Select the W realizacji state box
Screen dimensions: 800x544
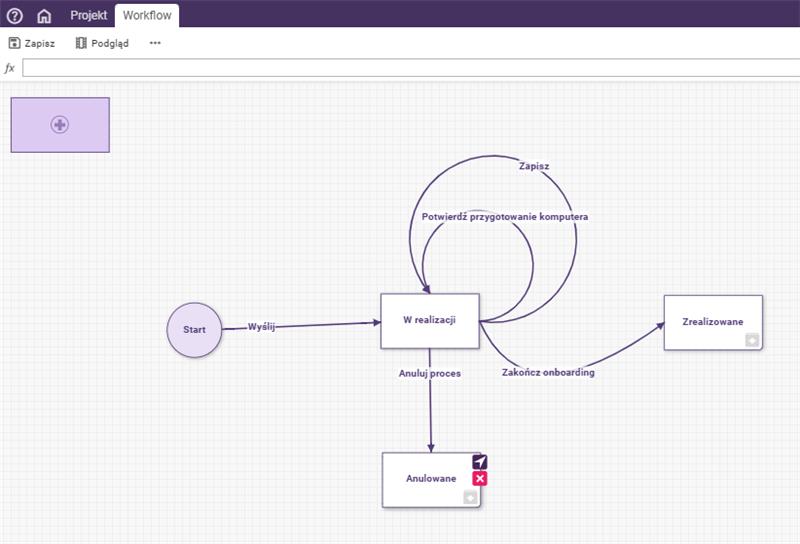click(430, 320)
